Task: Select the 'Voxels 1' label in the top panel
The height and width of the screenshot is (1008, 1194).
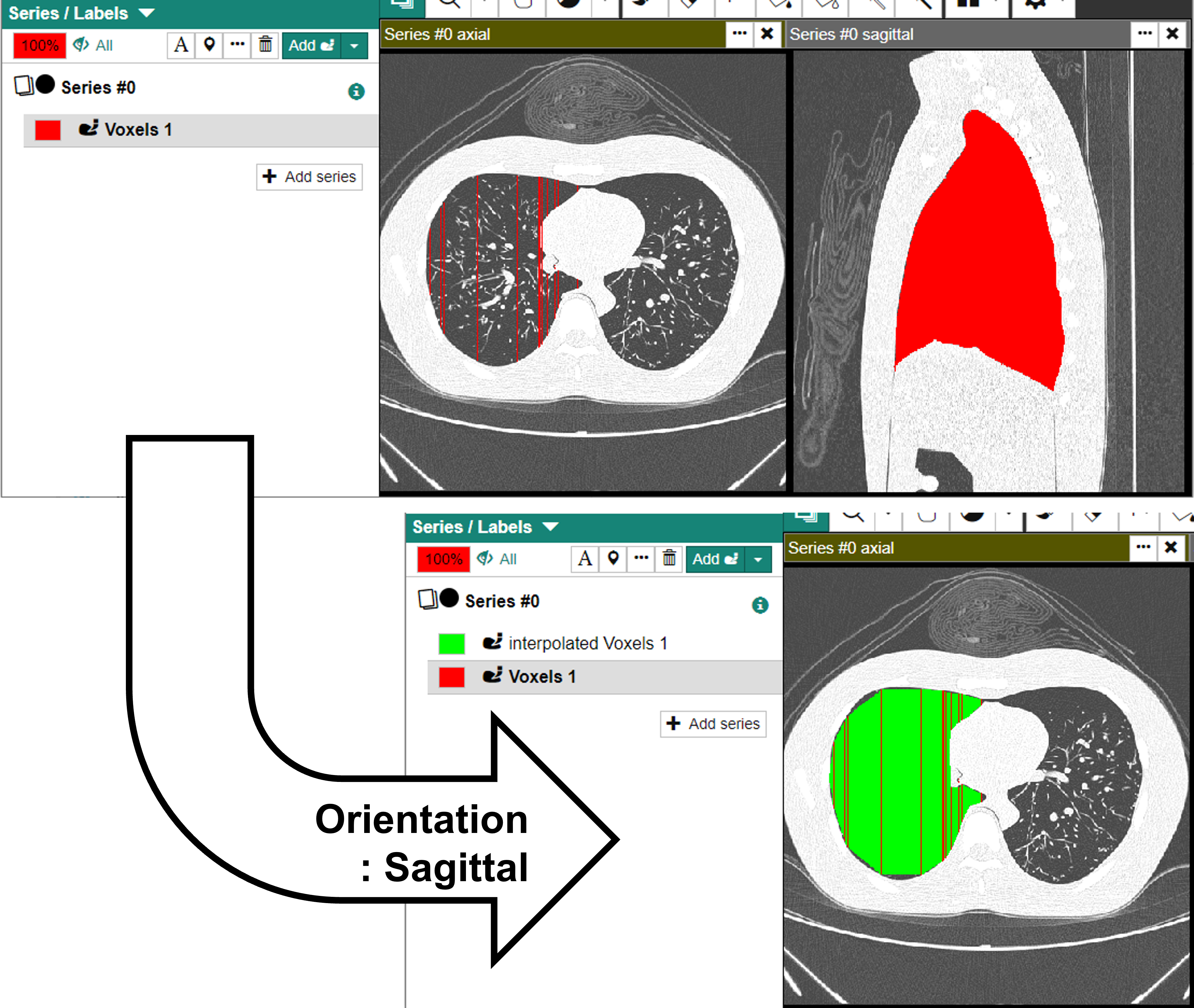Action: 138,130
